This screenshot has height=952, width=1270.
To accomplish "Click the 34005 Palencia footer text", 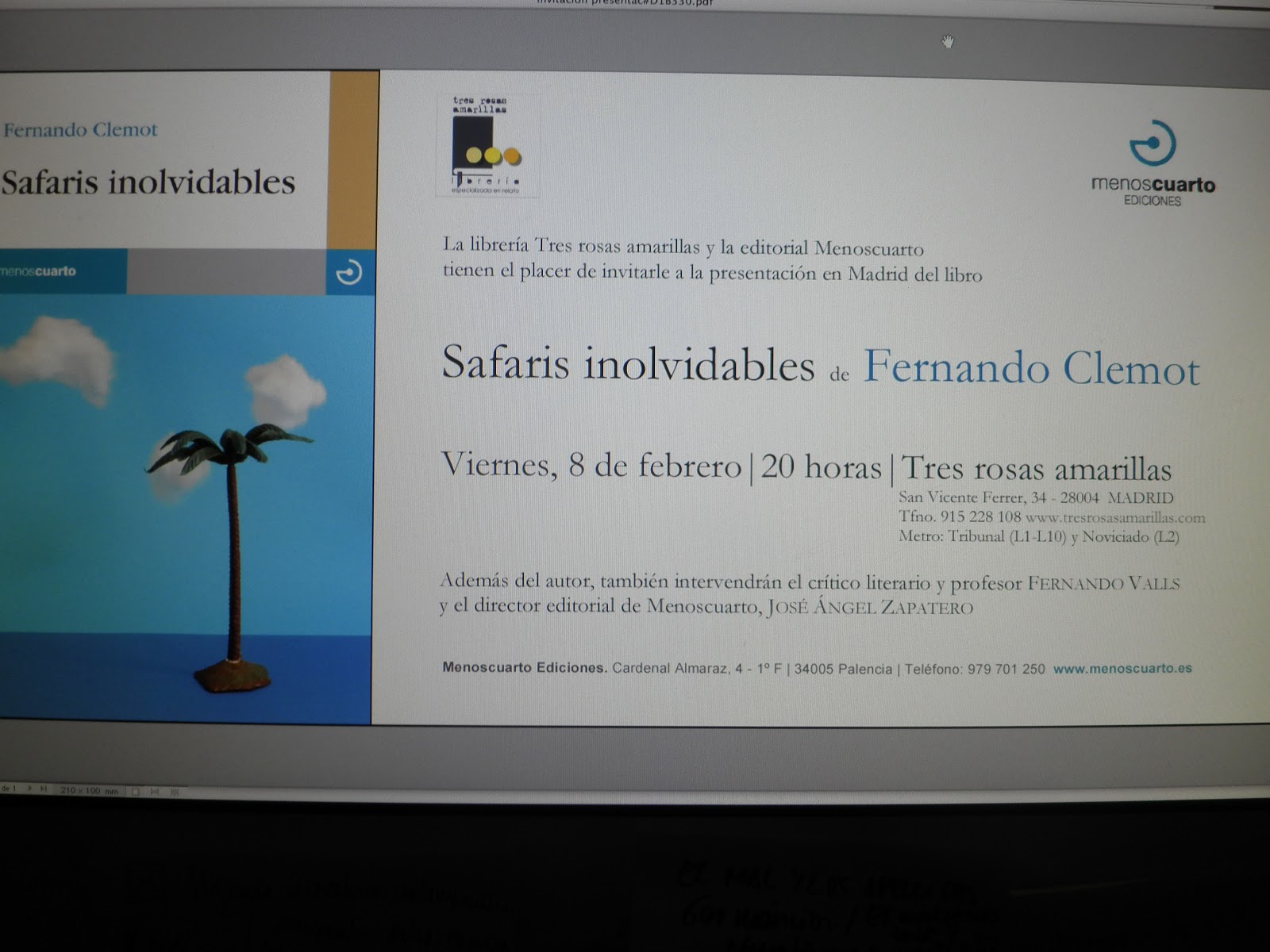I will [x=843, y=669].
